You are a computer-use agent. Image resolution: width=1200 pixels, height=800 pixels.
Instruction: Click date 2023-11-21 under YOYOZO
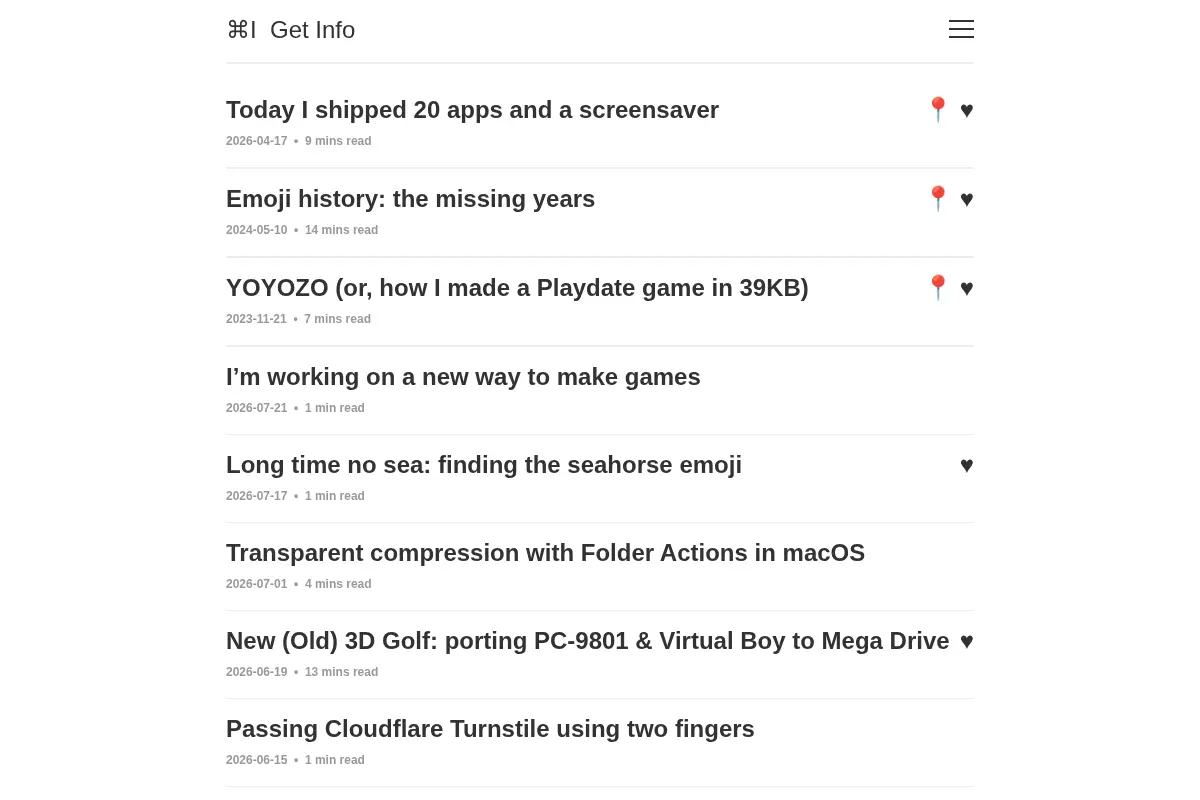tap(256, 319)
